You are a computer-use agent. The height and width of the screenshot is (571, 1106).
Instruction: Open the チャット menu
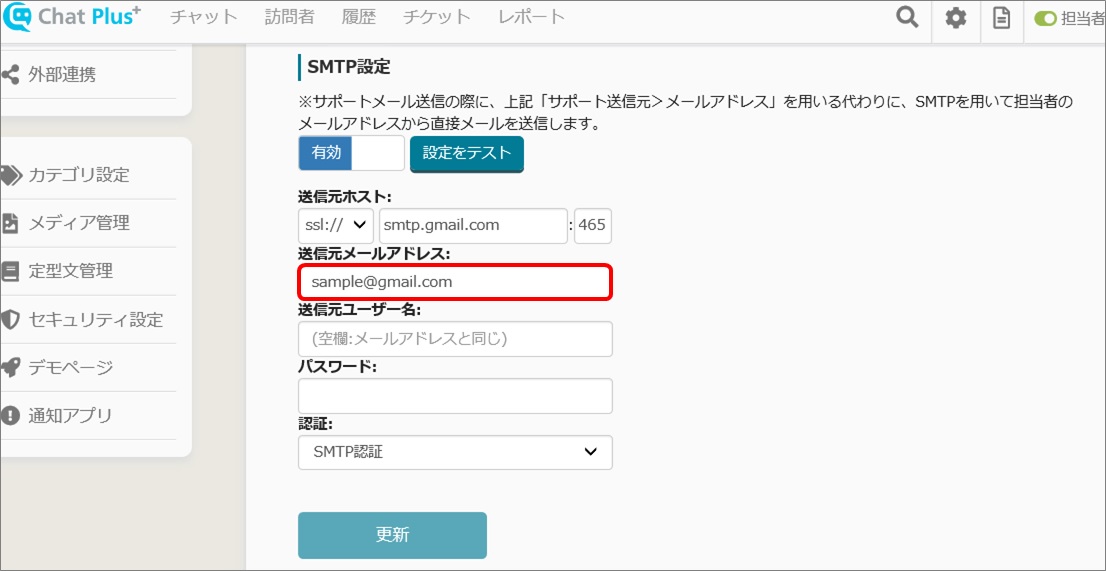pos(203,18)
